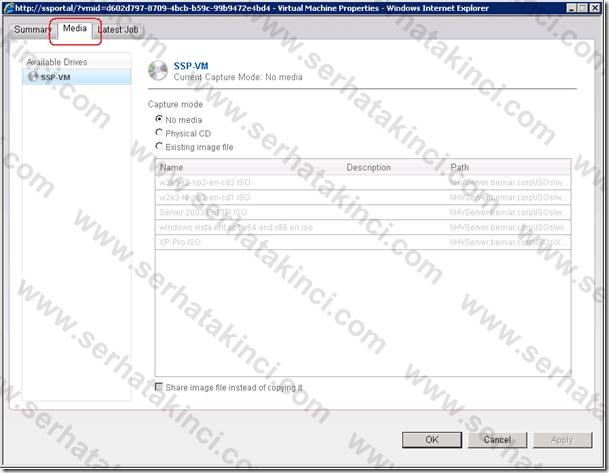
Task: Click the SSP-VM heading text
Action: point(191,66)
